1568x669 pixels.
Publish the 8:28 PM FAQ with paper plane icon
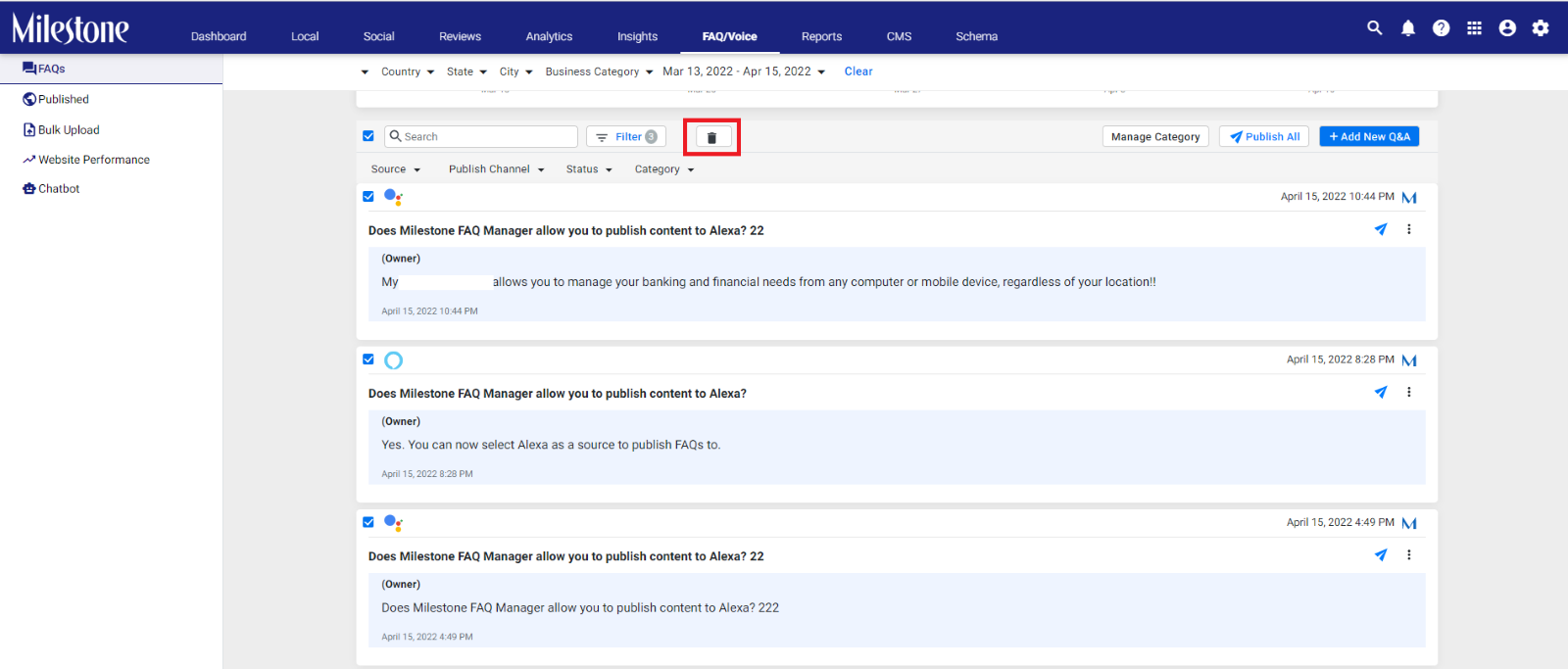pyautogui.click(x=1381, y=392)
